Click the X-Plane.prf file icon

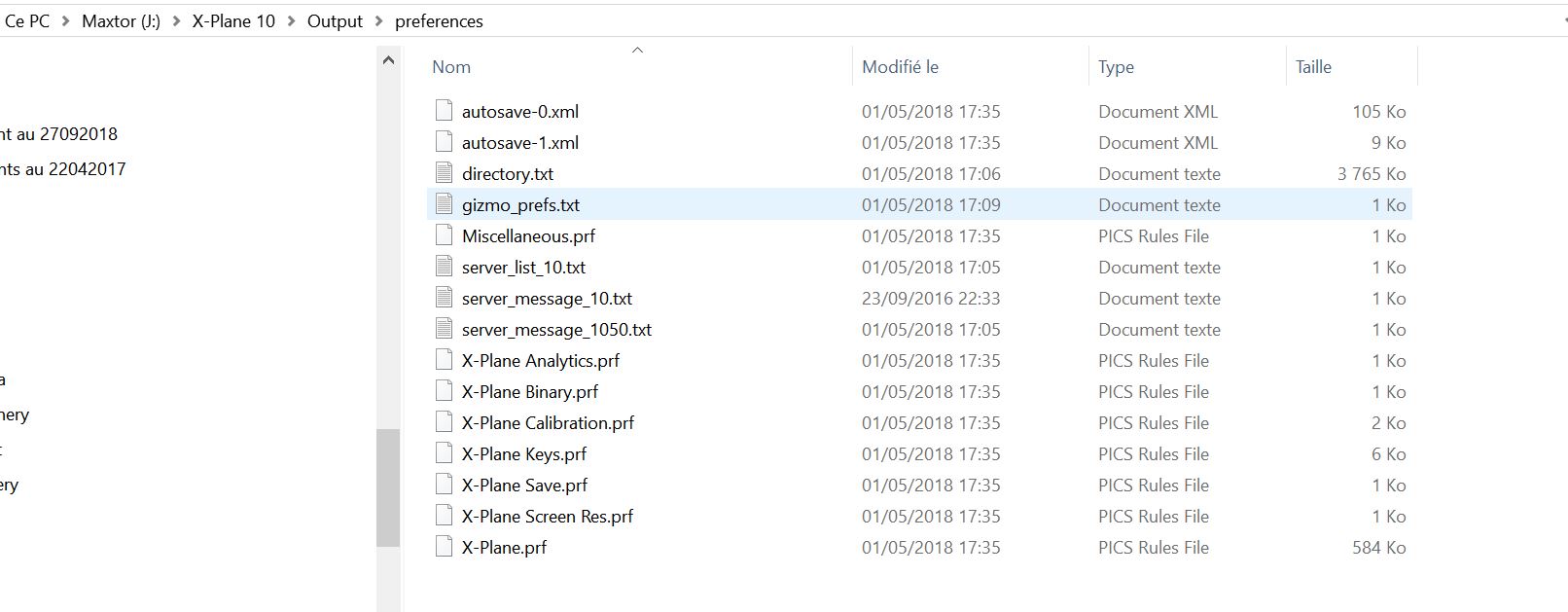click(x=445, y=547)
